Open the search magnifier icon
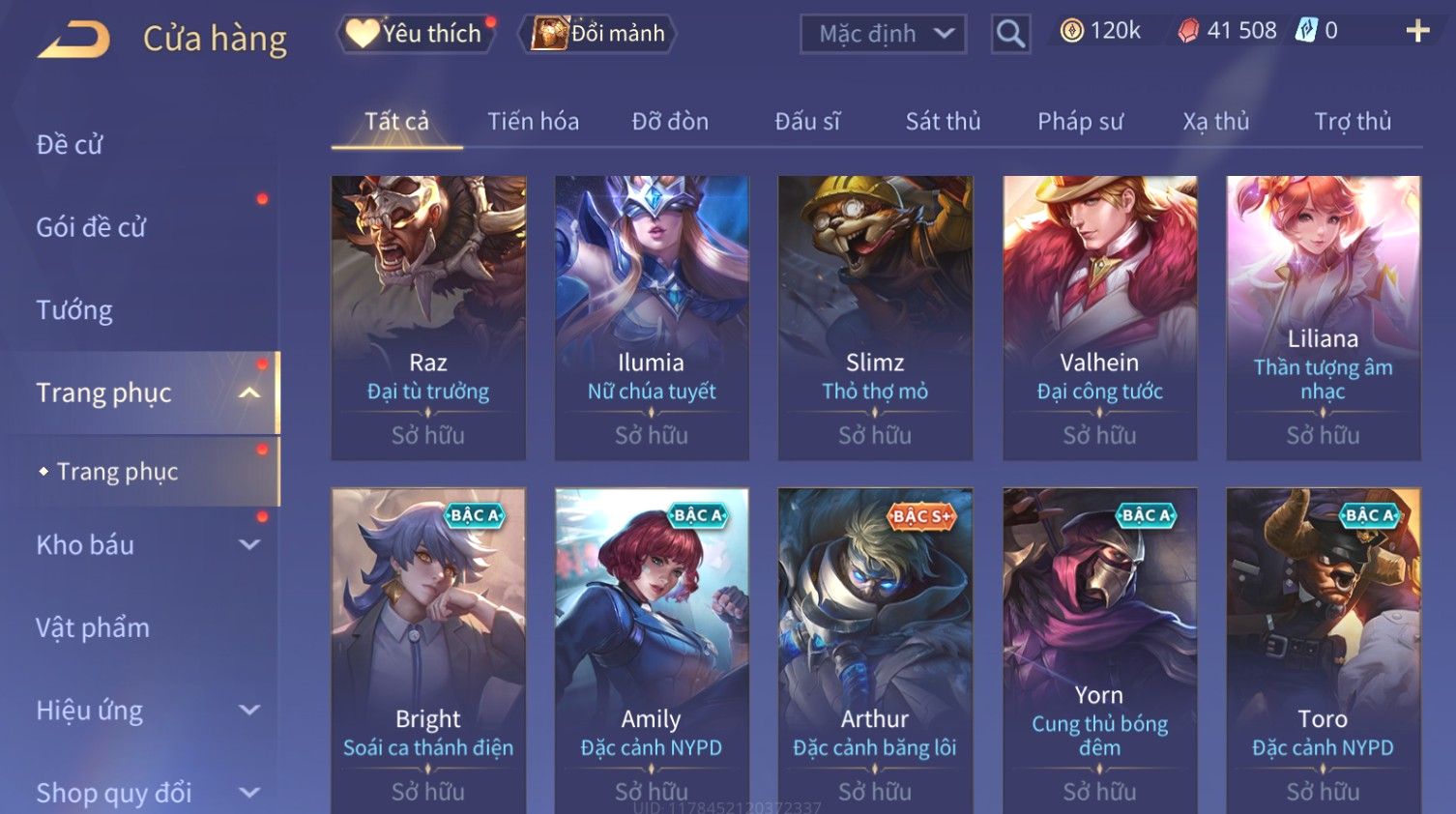Viewport: 1456px width, 814px height. click(1010, 34)
